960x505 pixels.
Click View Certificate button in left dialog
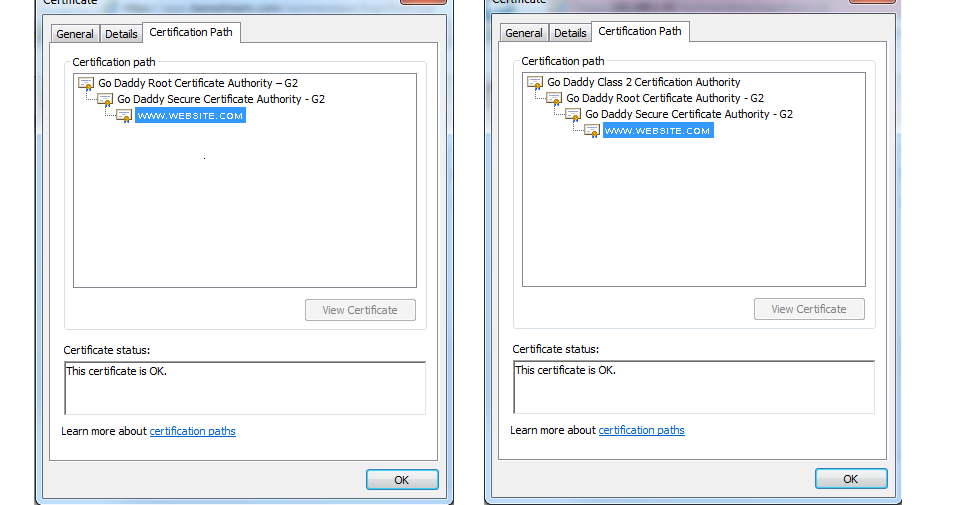click(x=360, y=310)
